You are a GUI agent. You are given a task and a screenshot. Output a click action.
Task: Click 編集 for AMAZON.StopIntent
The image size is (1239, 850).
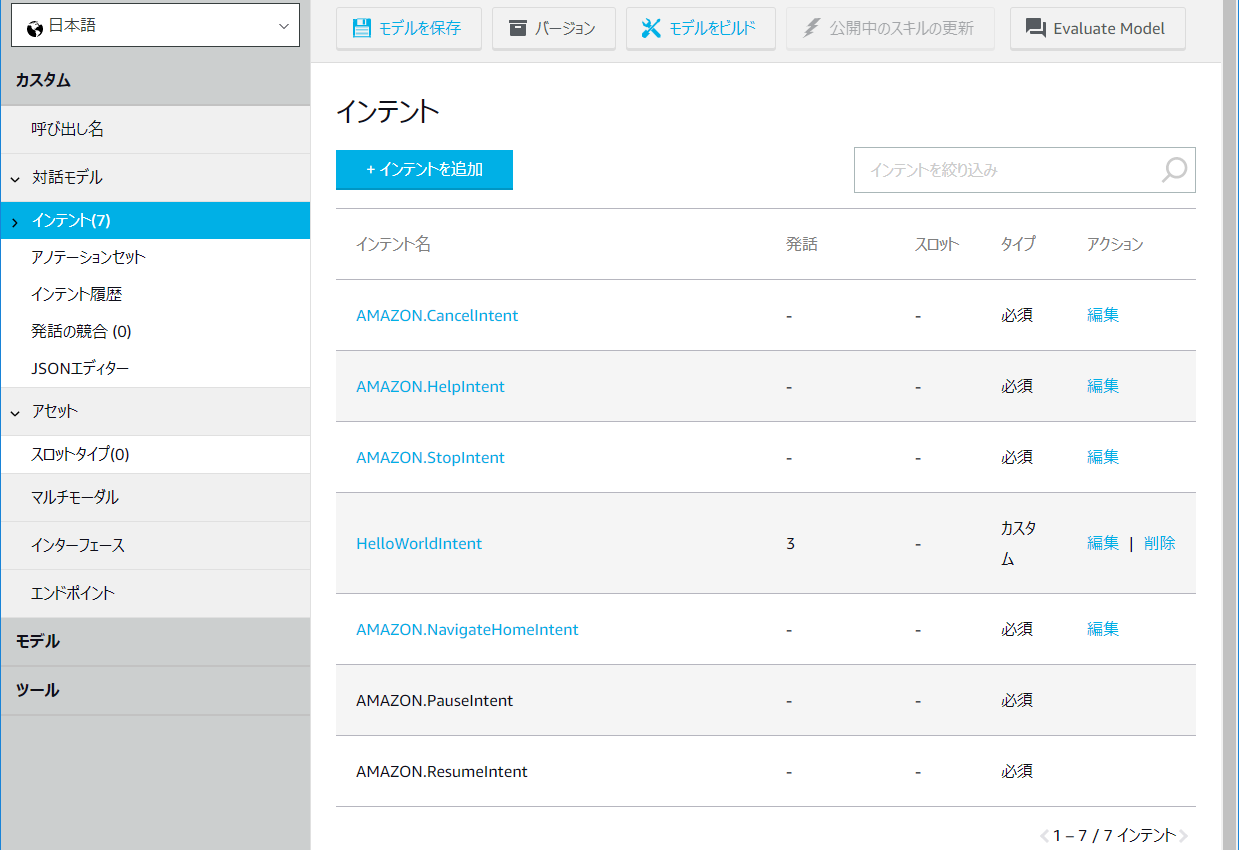pyautogui.click(x=1103, y=456)
